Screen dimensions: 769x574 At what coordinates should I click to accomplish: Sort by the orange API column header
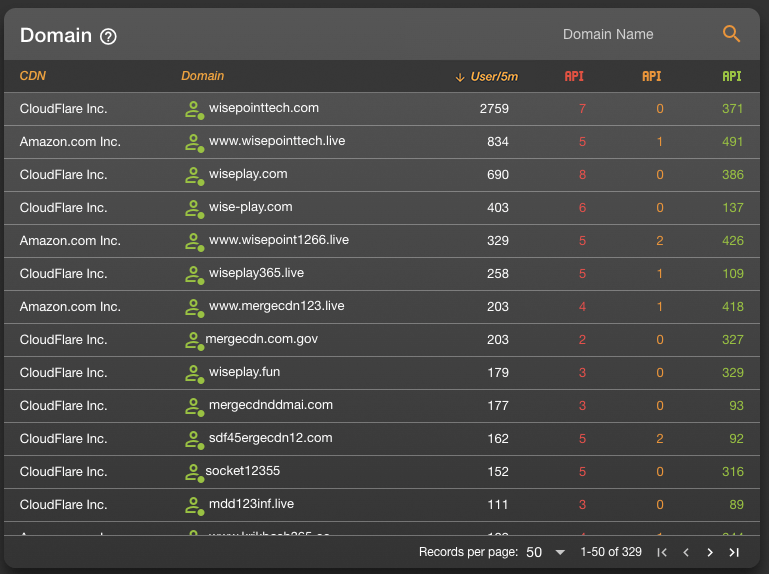coord(652,77)
